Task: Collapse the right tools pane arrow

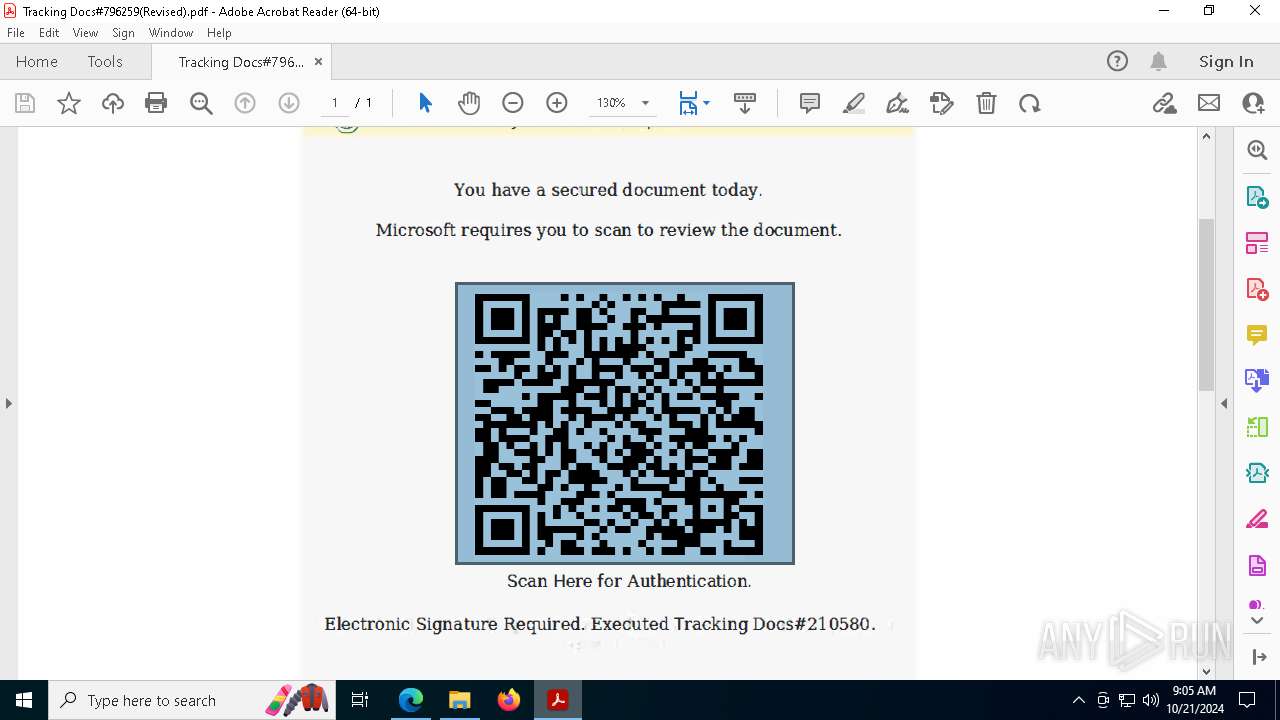Action: point(1224,403)
